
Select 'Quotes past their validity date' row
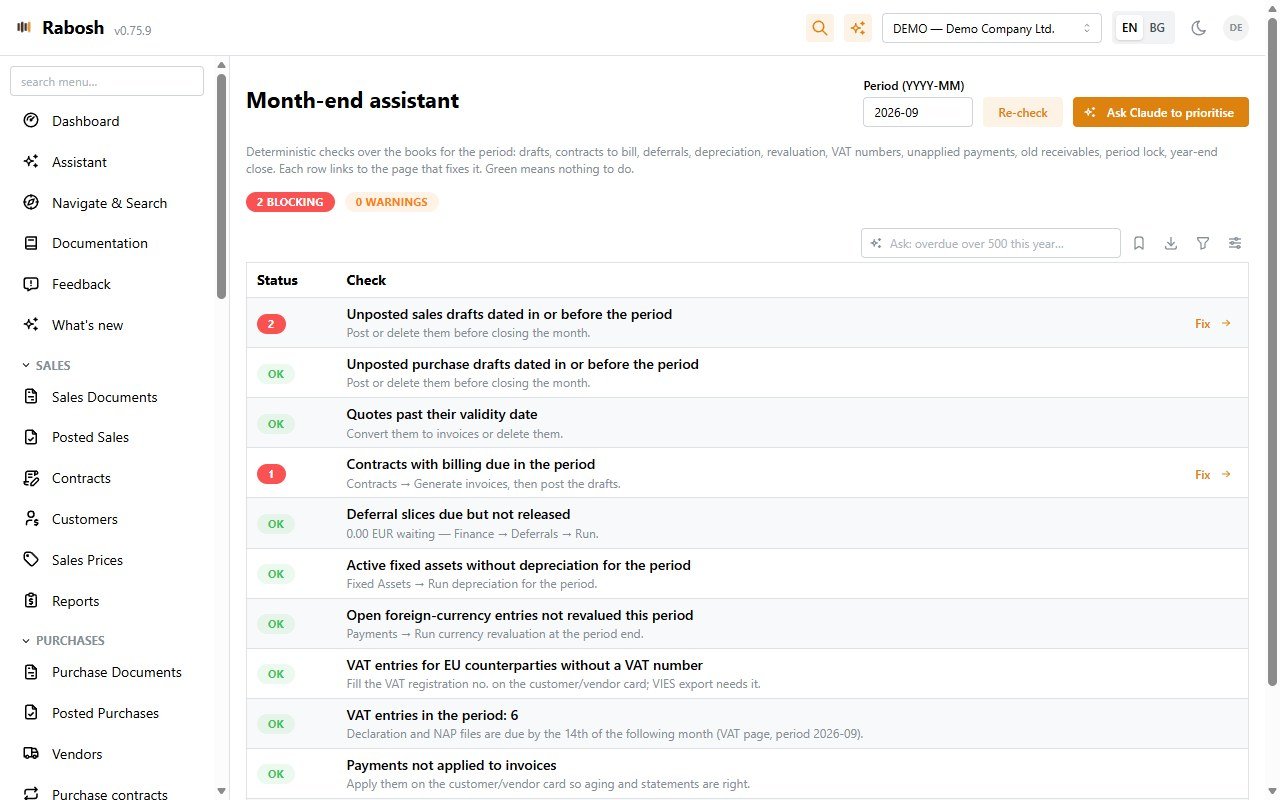(x=747, y=423)
